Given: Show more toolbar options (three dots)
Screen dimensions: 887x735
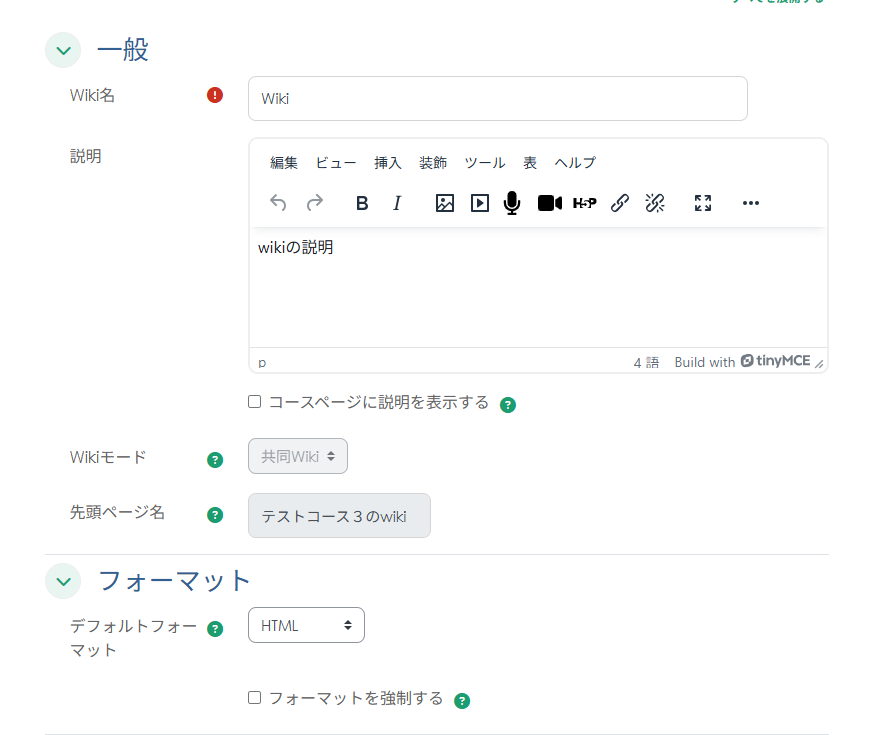Looking at the screenshot, I should [751, 203].
